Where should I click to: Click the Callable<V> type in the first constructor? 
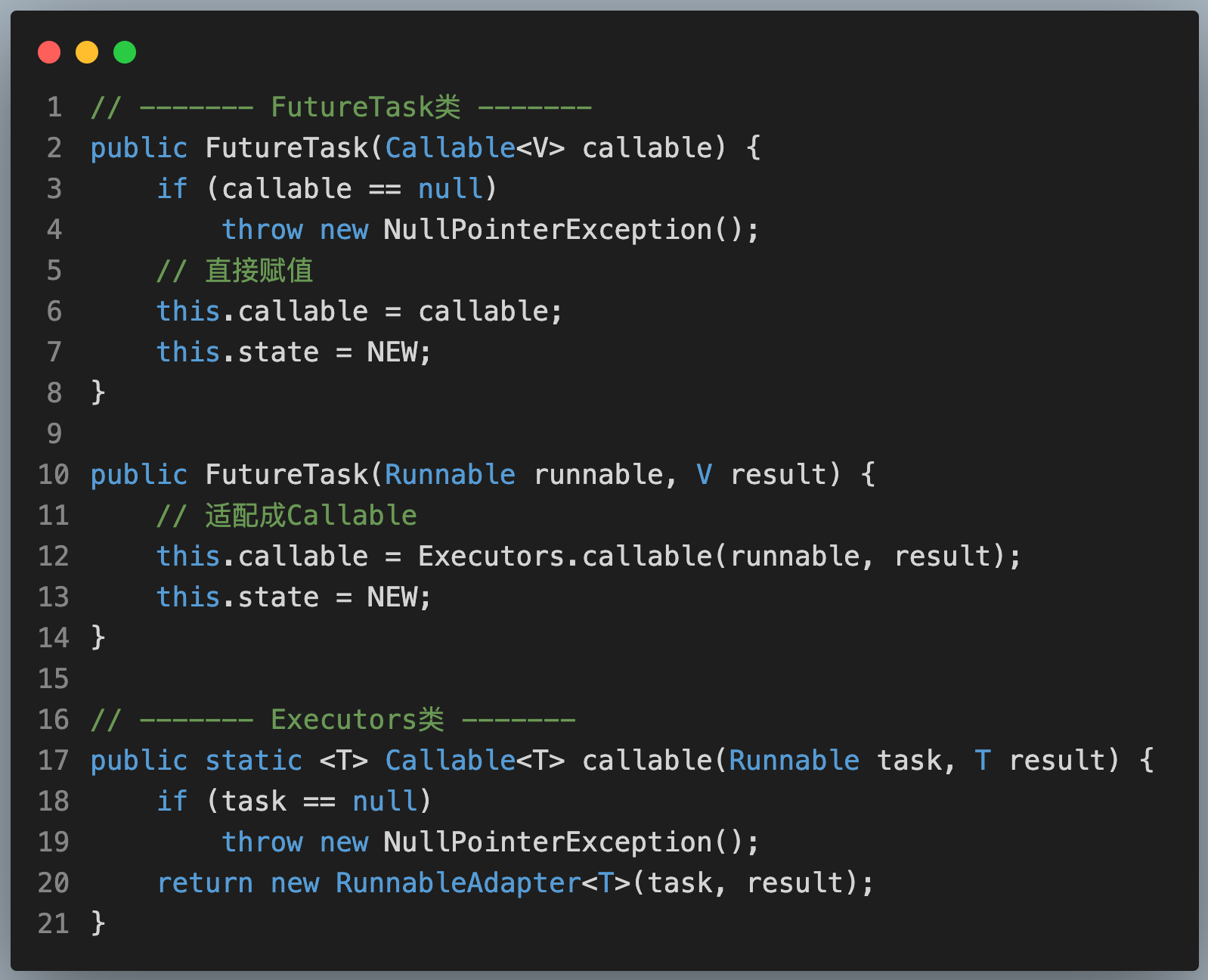point(474,148)
